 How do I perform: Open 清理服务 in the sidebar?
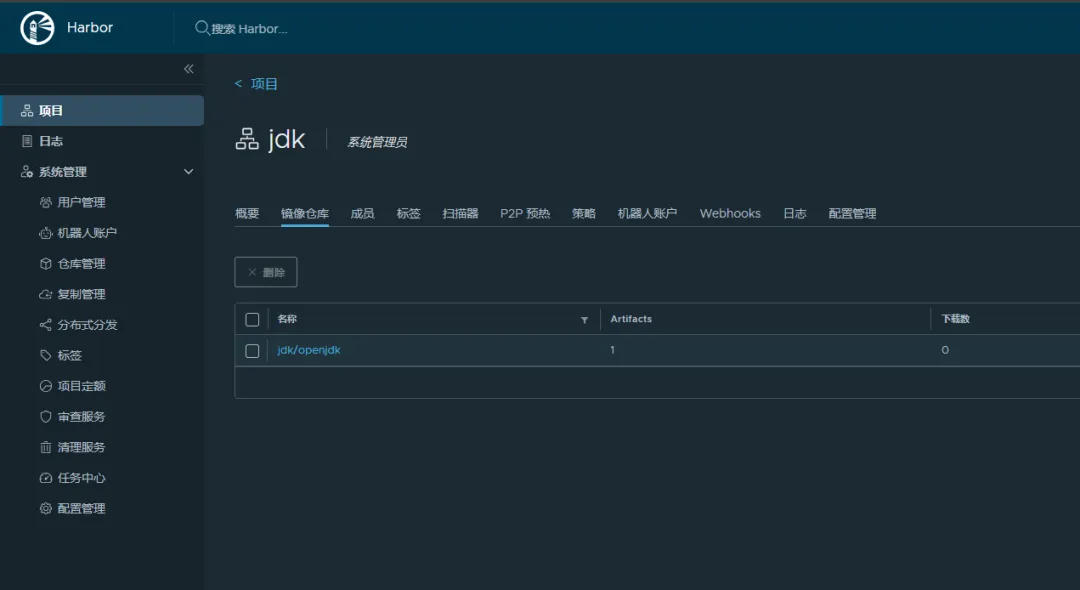click(x=81, y=447)
